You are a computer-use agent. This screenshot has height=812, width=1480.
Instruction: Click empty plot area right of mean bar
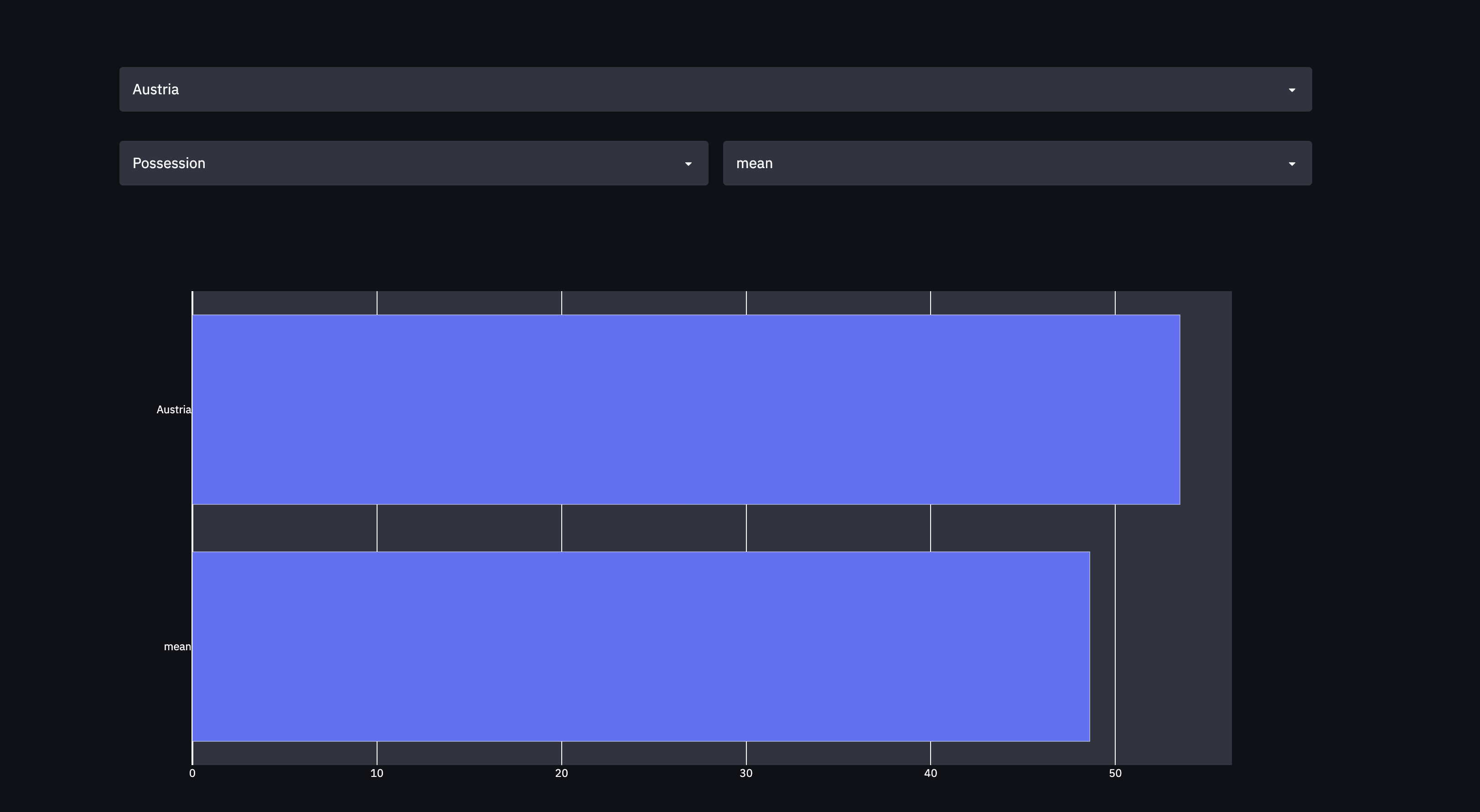pyautogui.click(x=1172, y=647)
